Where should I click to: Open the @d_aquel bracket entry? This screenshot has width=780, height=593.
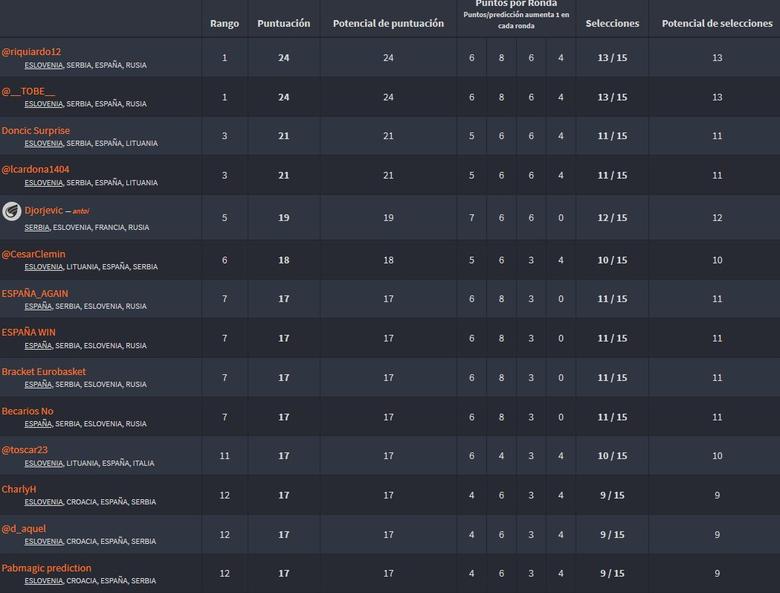coord(24,528)
